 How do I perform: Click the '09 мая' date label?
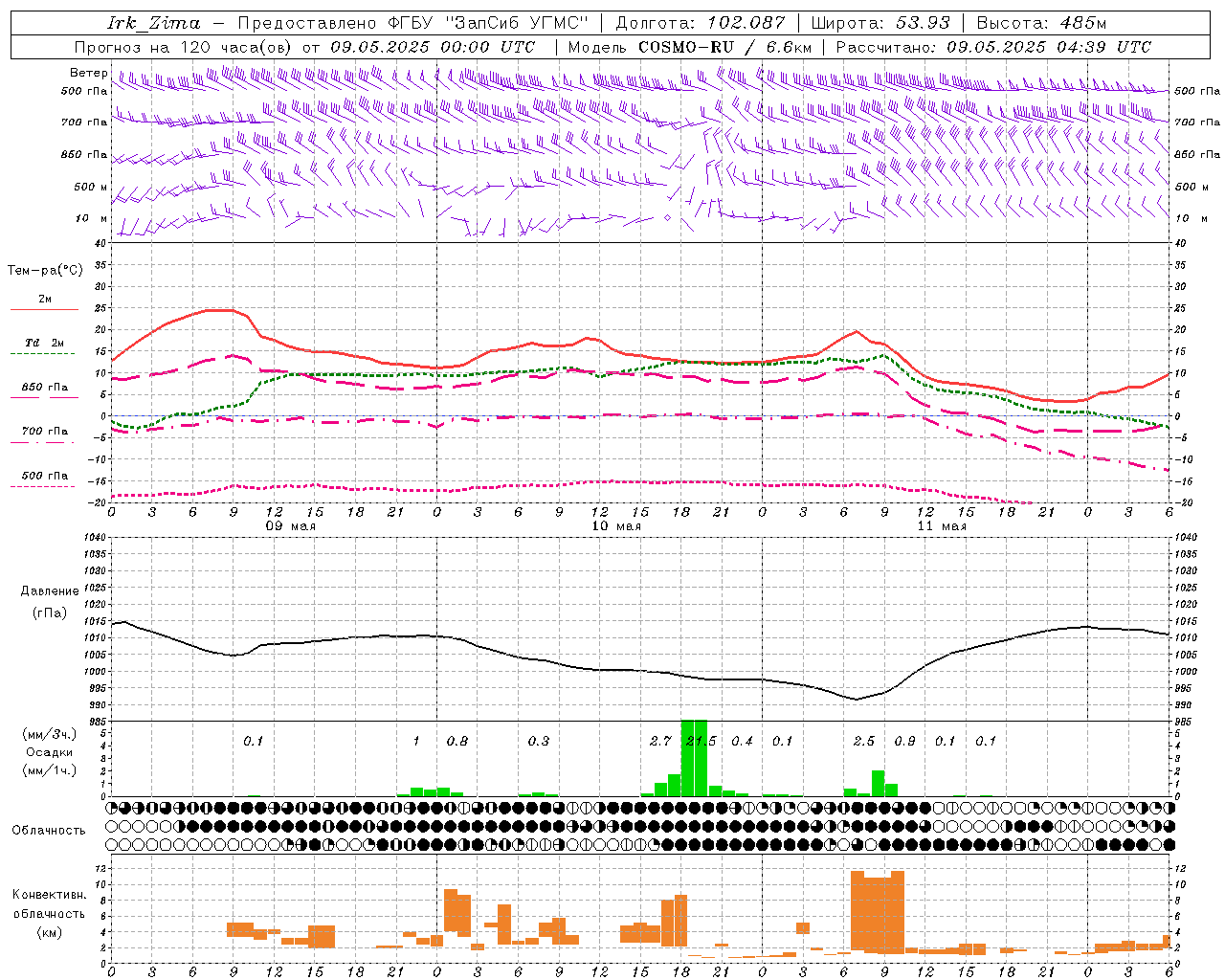[x=291, y=526]
